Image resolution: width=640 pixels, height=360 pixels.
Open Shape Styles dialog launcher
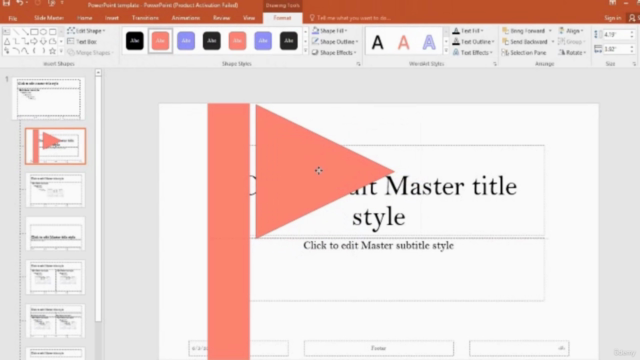[x=358, y=64]
